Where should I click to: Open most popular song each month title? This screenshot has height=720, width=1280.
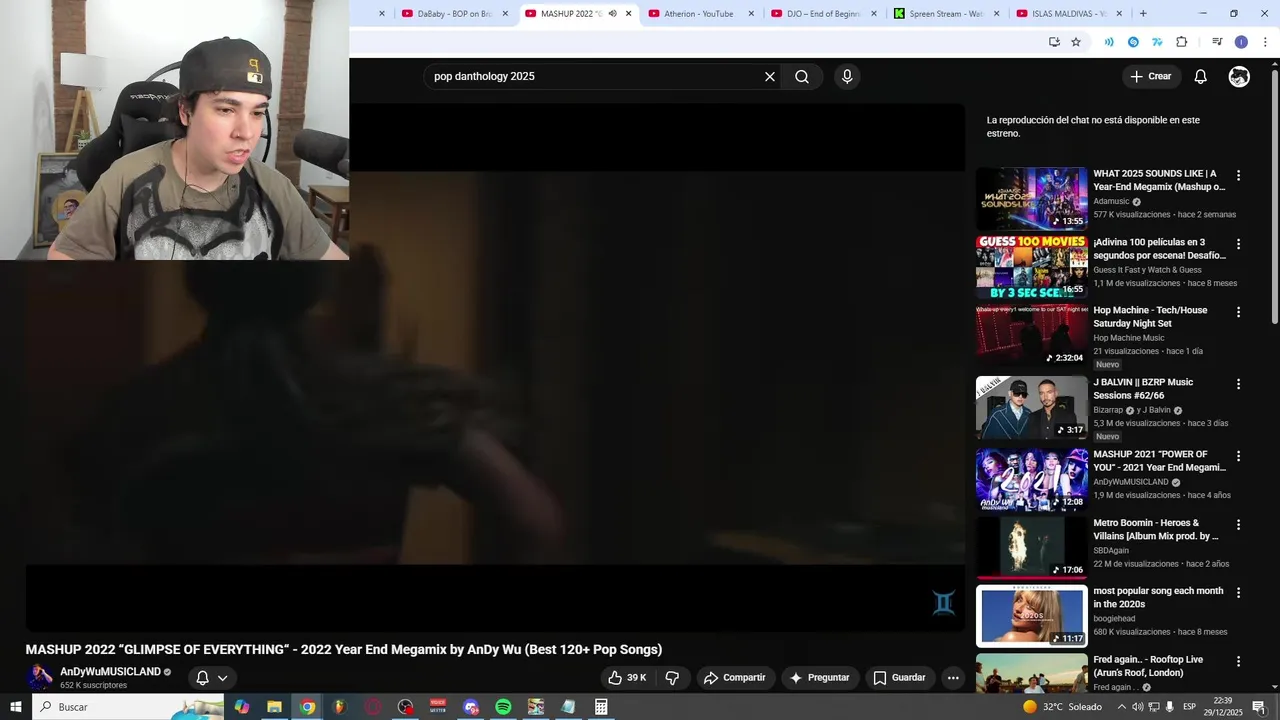(x=1158, y=598)
